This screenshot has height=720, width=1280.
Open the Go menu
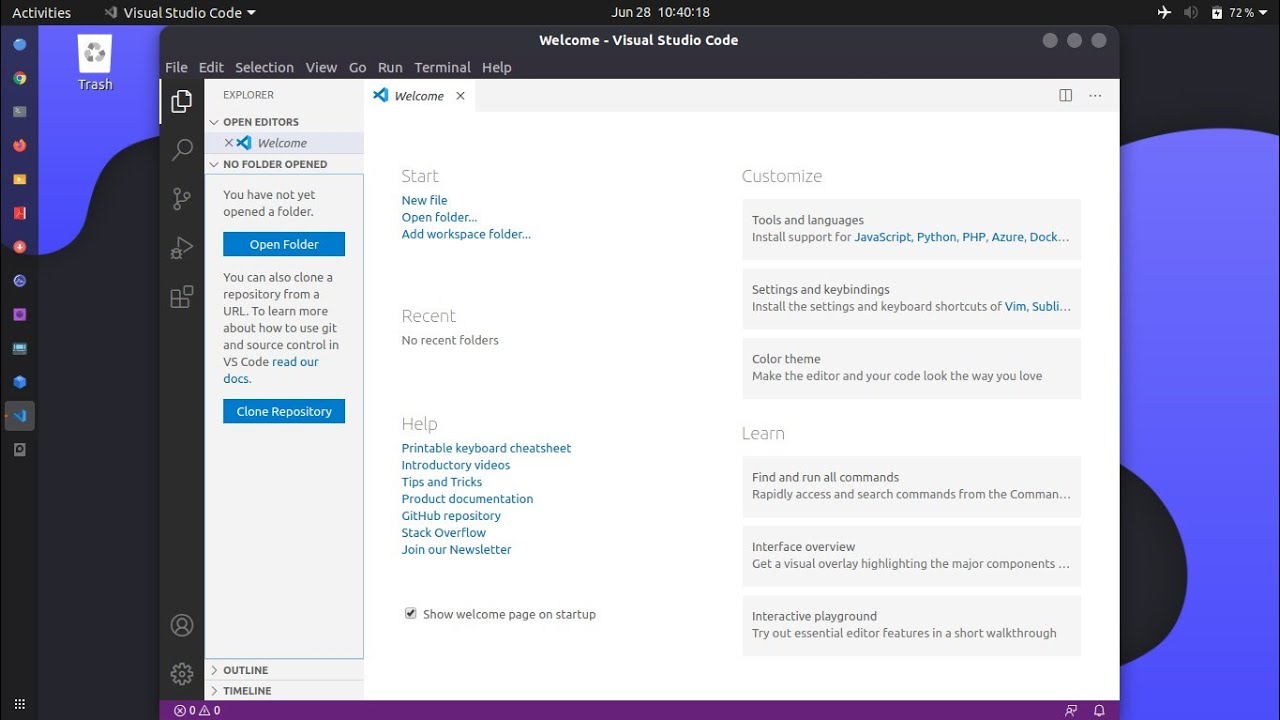pos(357,68)
